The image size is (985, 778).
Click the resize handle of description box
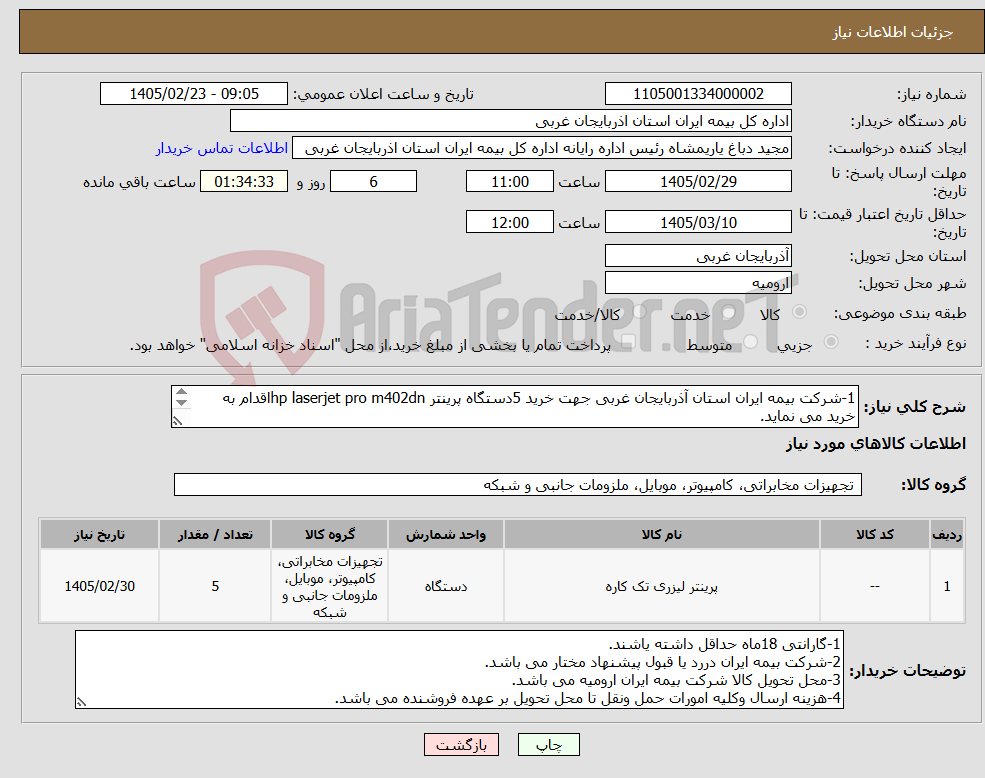coord(177,421)
